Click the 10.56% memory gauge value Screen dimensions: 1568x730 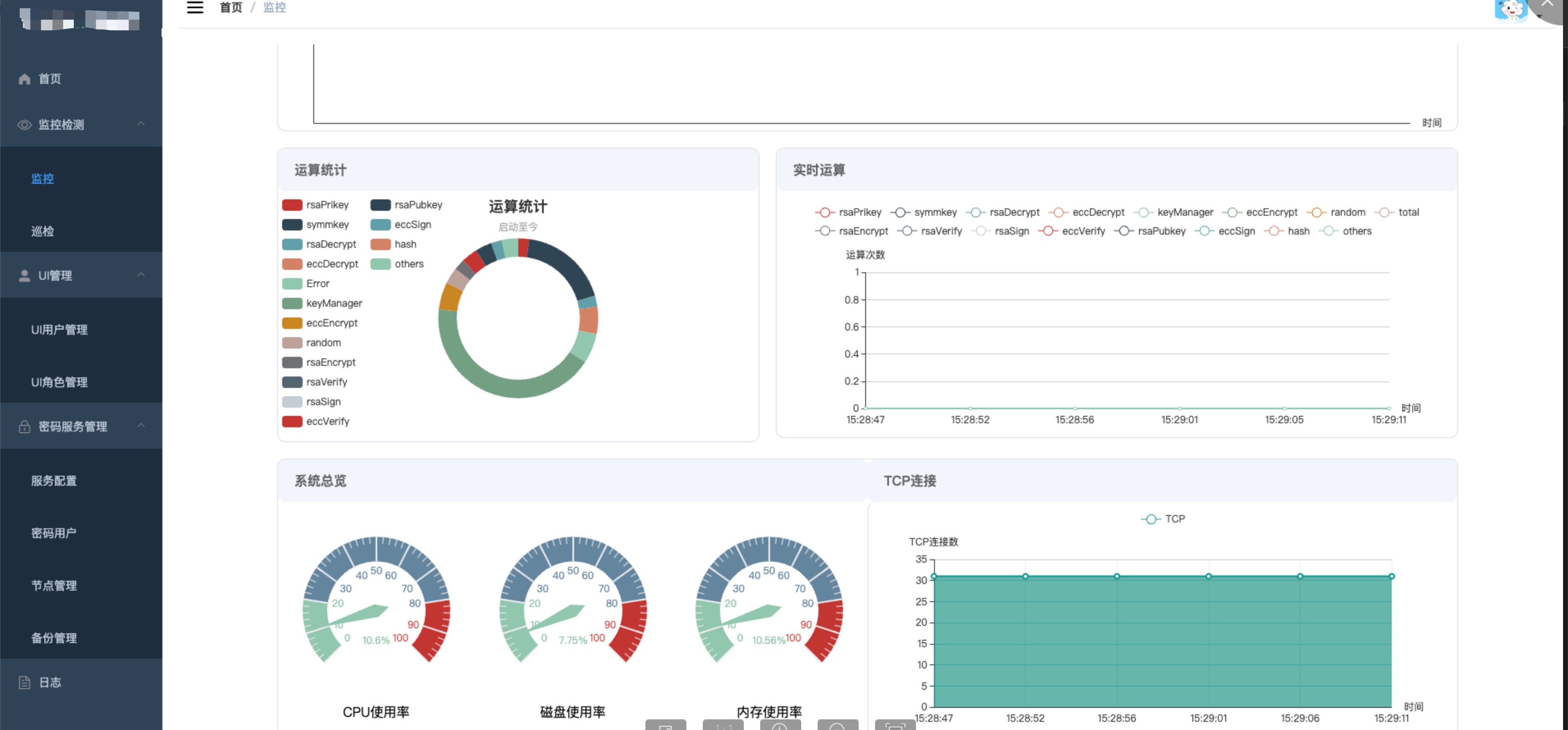pyautogui.click(x=769, y=641)
